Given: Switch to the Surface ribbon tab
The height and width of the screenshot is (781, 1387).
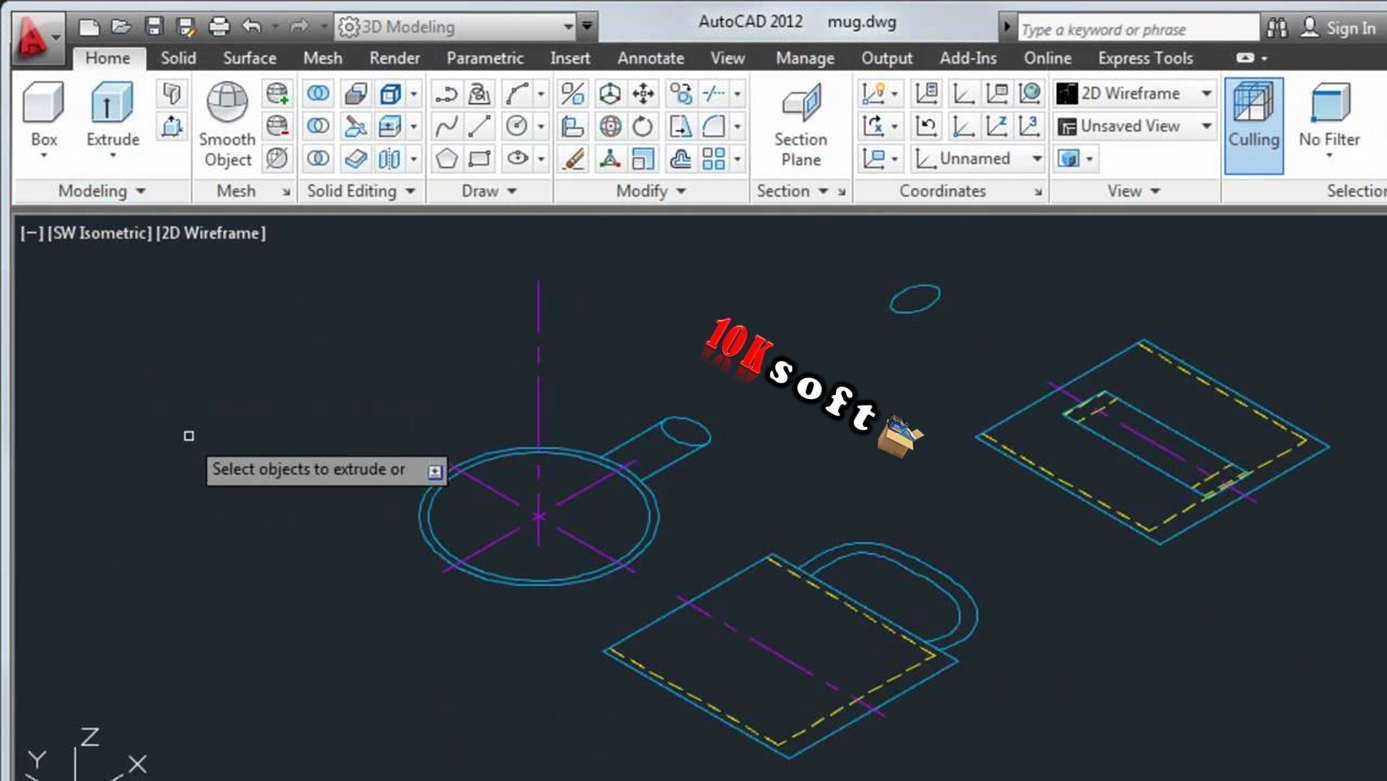Looking at the screenshot, I should pos(249,58).
